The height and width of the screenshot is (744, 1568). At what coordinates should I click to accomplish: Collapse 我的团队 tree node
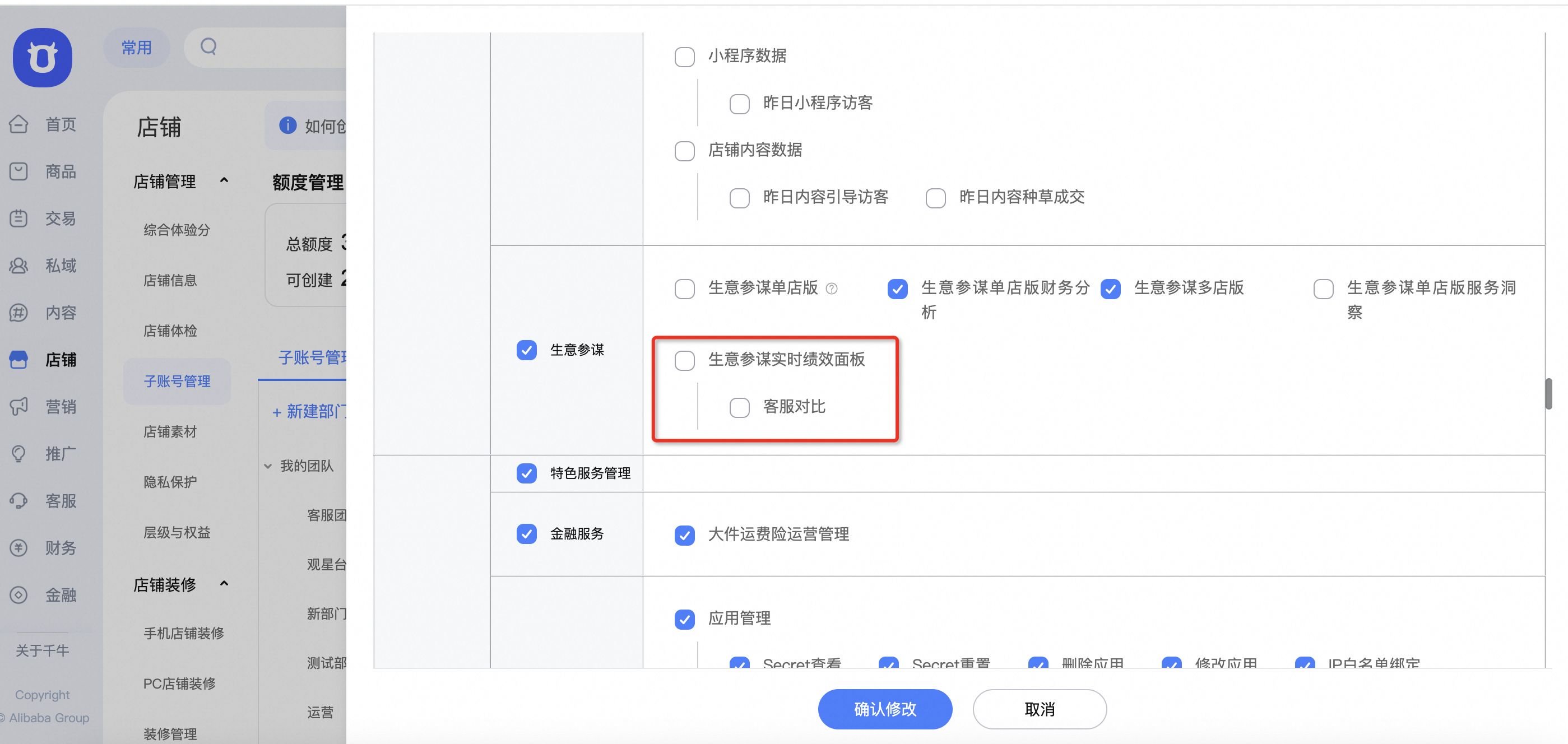pyautogui.click(x=267, y=466)
